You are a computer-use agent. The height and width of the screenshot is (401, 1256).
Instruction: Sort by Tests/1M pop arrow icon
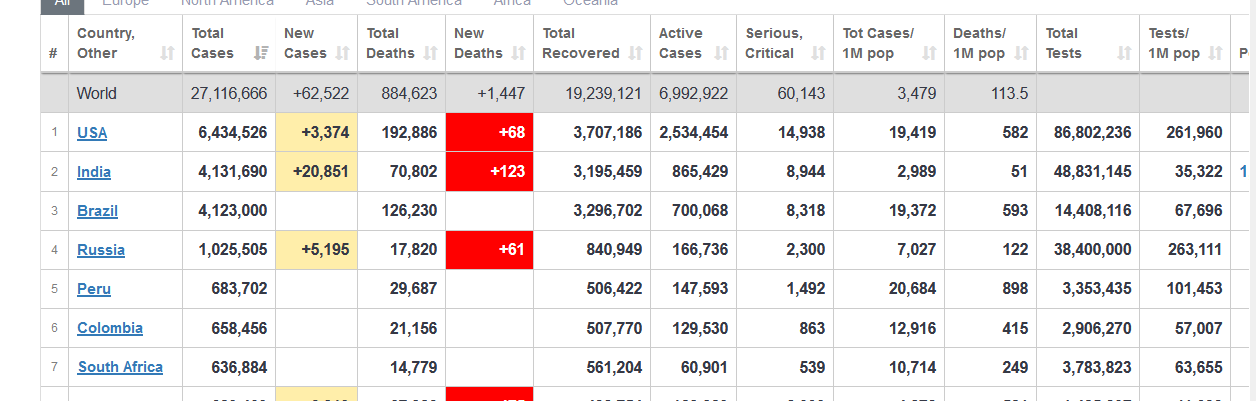(x=1216, y=53)
